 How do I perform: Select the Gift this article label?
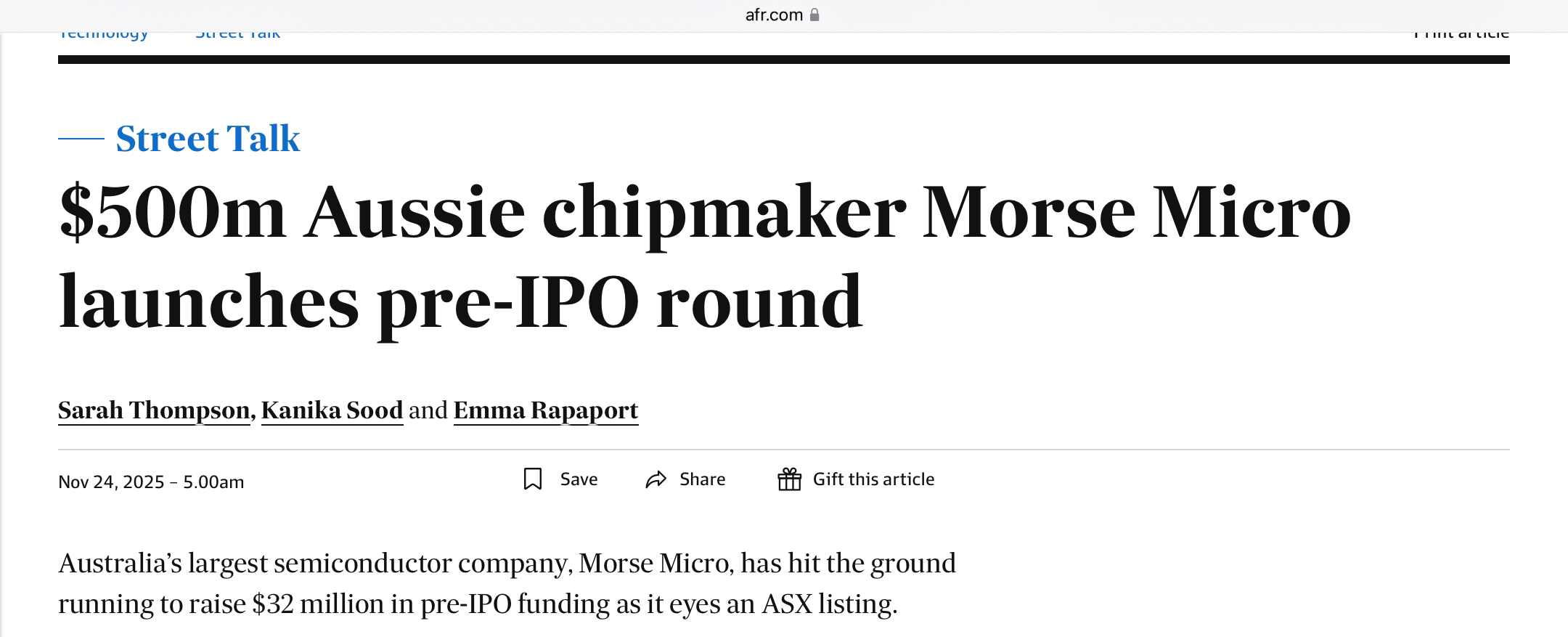click(x=873, y=479)
